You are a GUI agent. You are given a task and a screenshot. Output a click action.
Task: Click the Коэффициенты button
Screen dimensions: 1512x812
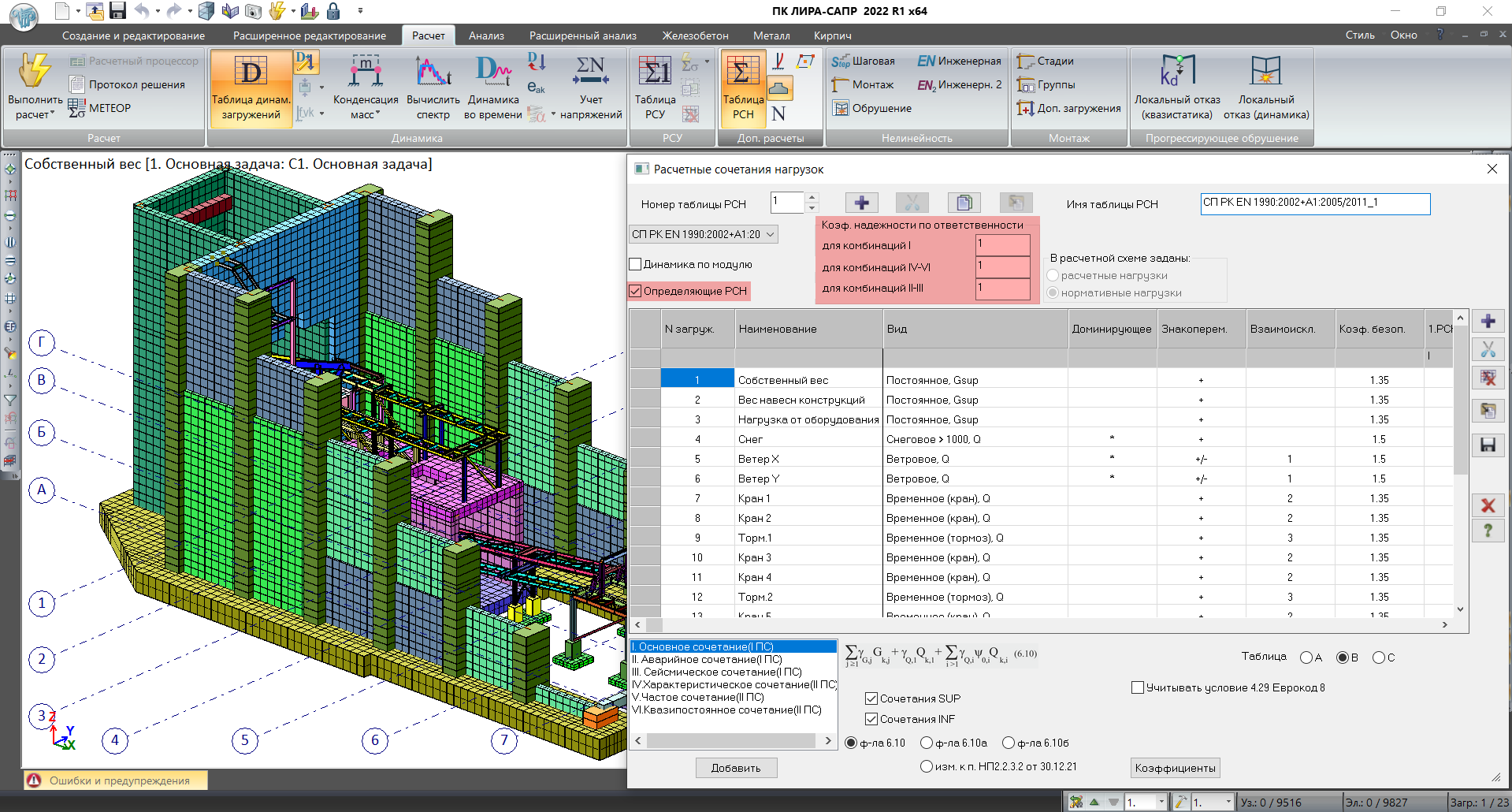point(1175,768)
